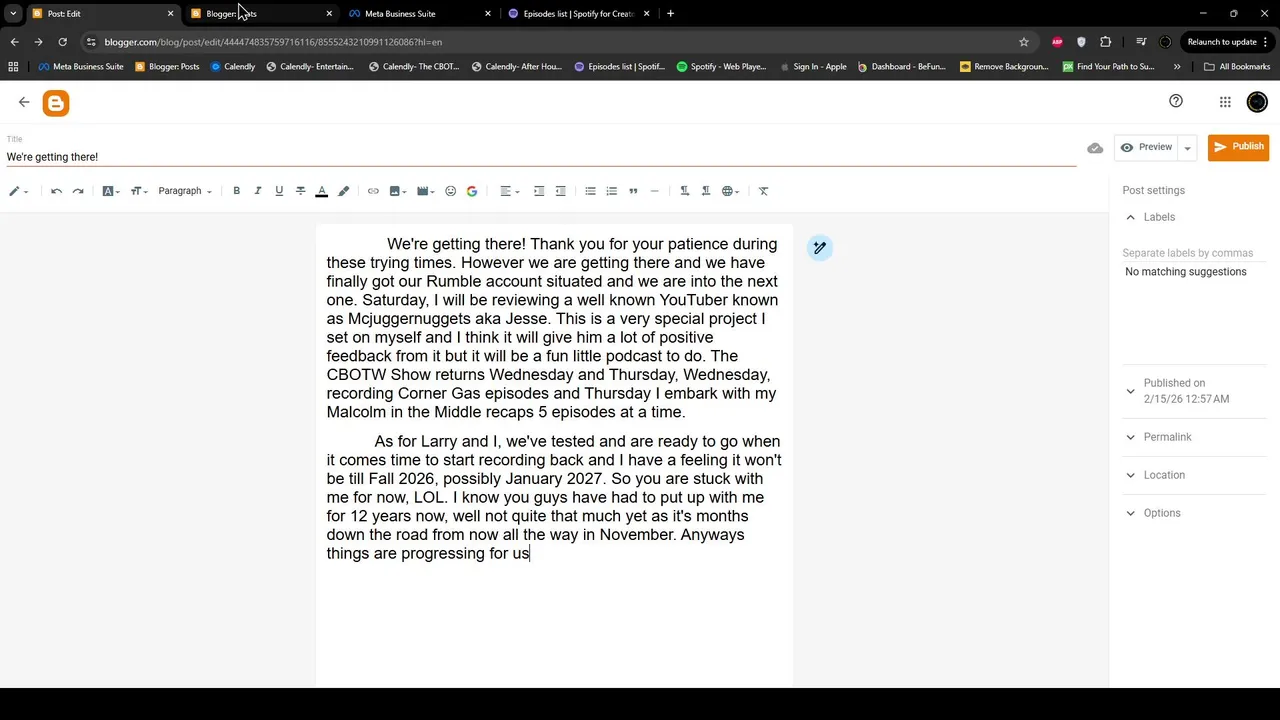
Task: Click the orange Blogger logo
Action: pos(56,103)
